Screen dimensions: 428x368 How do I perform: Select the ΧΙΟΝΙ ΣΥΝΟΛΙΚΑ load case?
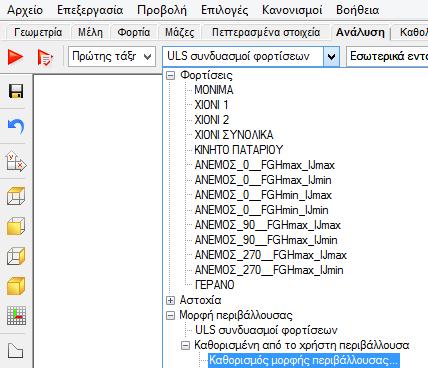pos(234,135)
